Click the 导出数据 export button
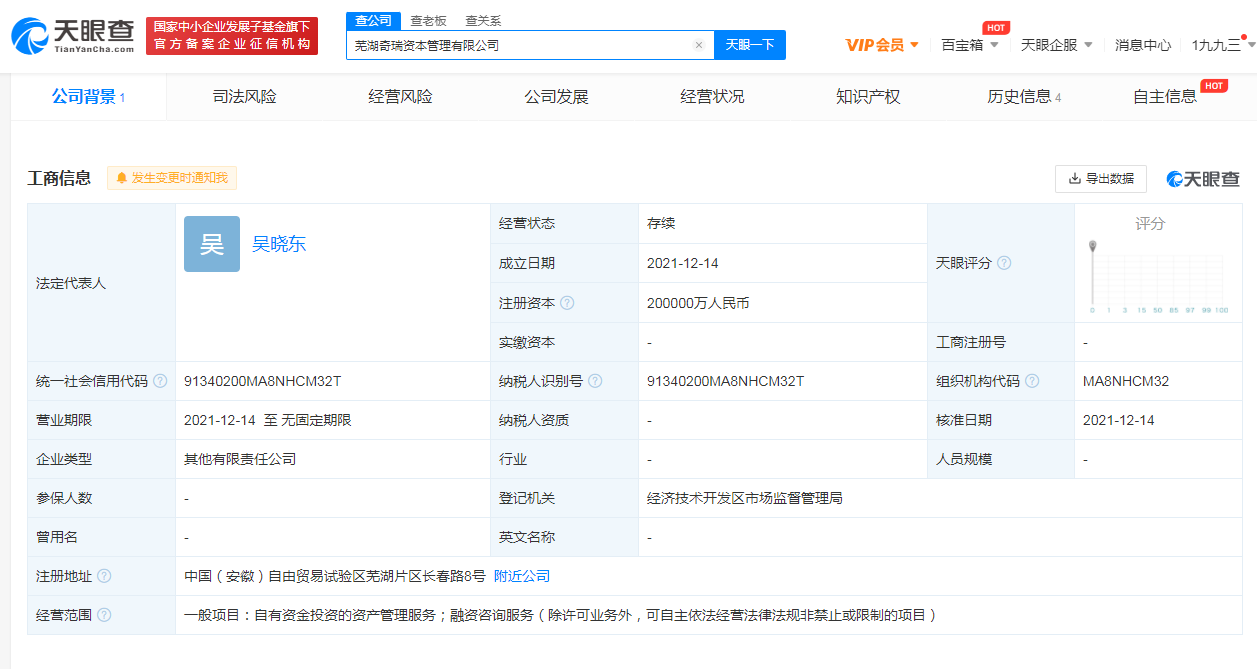 click(1100, 178)
